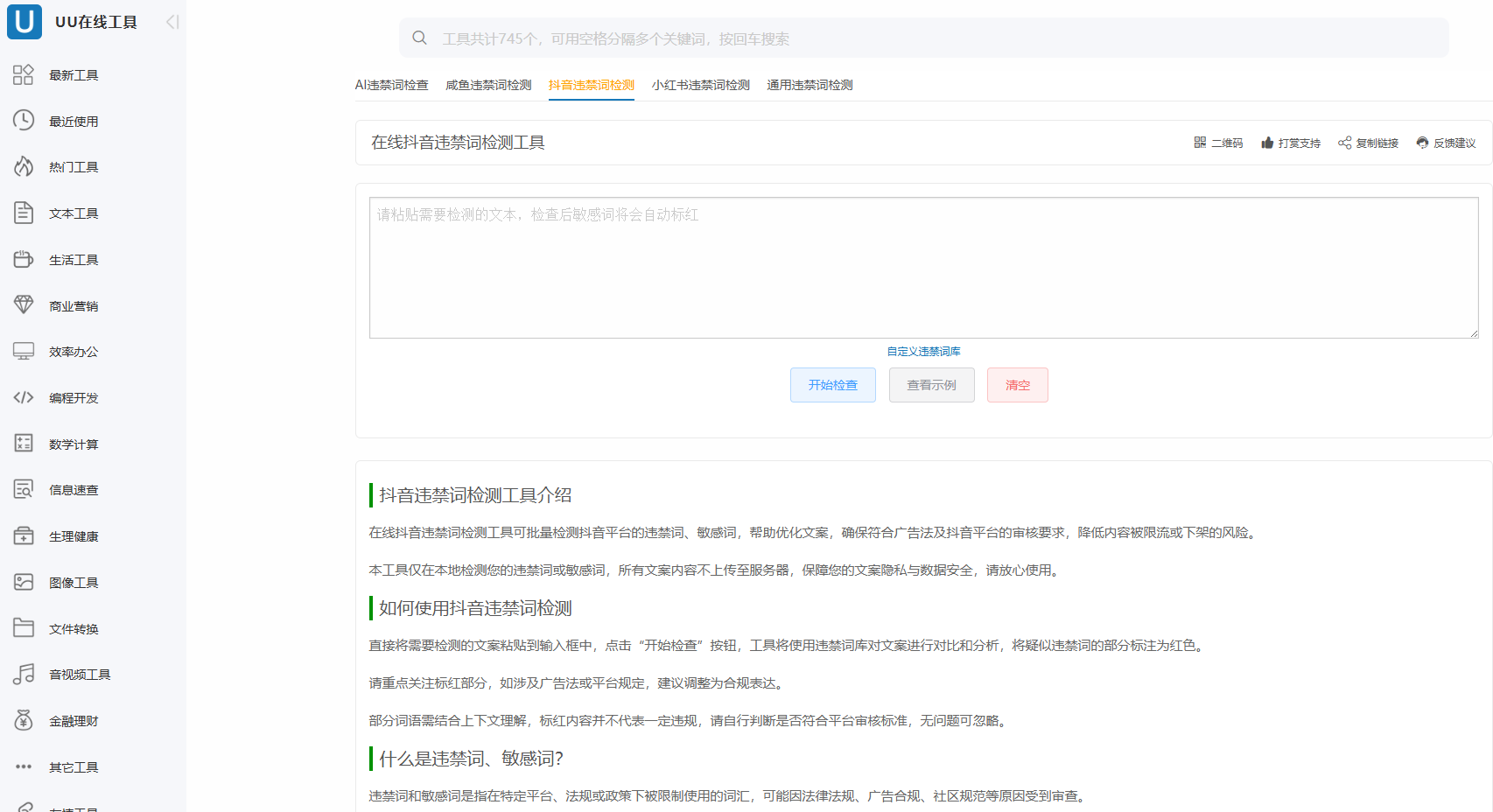Screen dimensions: 1493x812
Task: Click the search magnifier icon
Action: pyautogui.click(x=420, y=38)
